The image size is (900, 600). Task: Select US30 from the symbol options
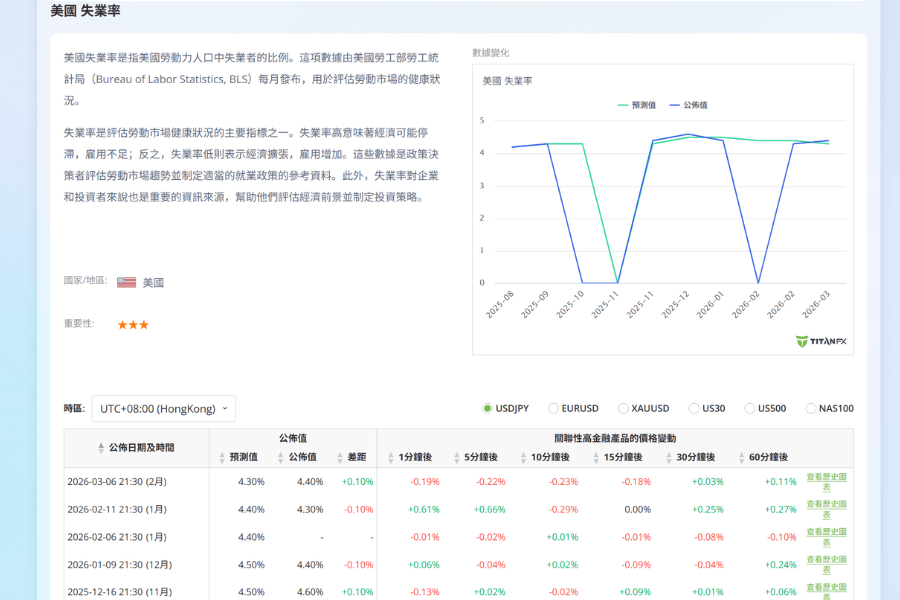tap(694, 408)
